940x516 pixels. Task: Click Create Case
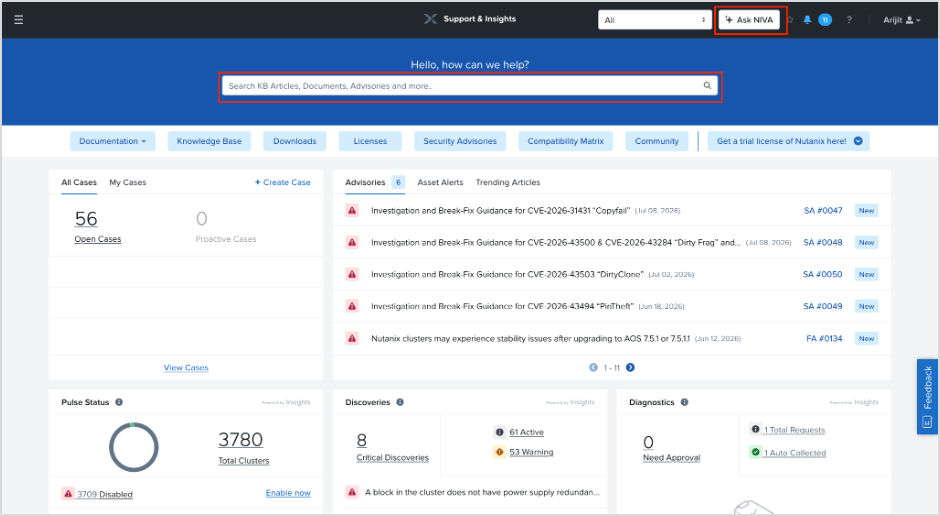[282, 182]
